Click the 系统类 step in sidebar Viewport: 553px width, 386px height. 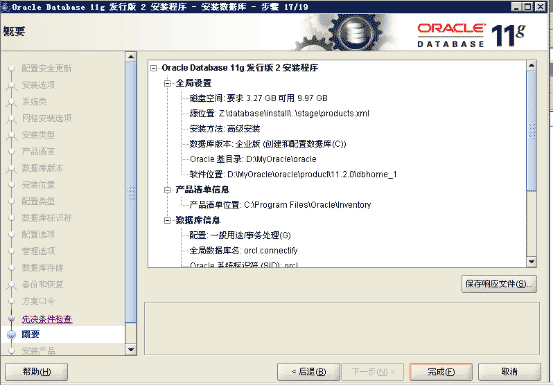tap(34, 102)
